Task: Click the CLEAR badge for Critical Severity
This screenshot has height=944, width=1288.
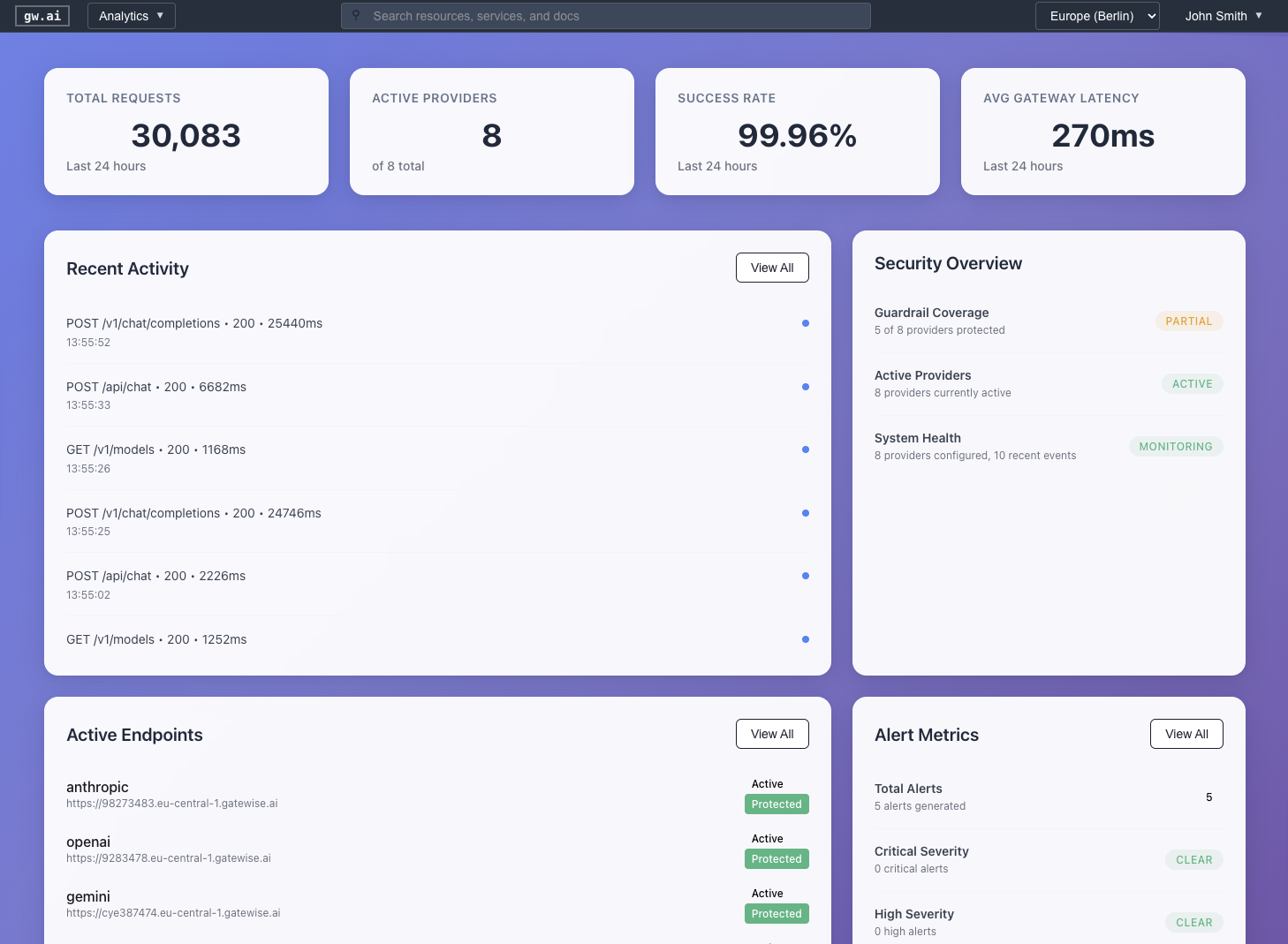Action: coord(1193,859)
